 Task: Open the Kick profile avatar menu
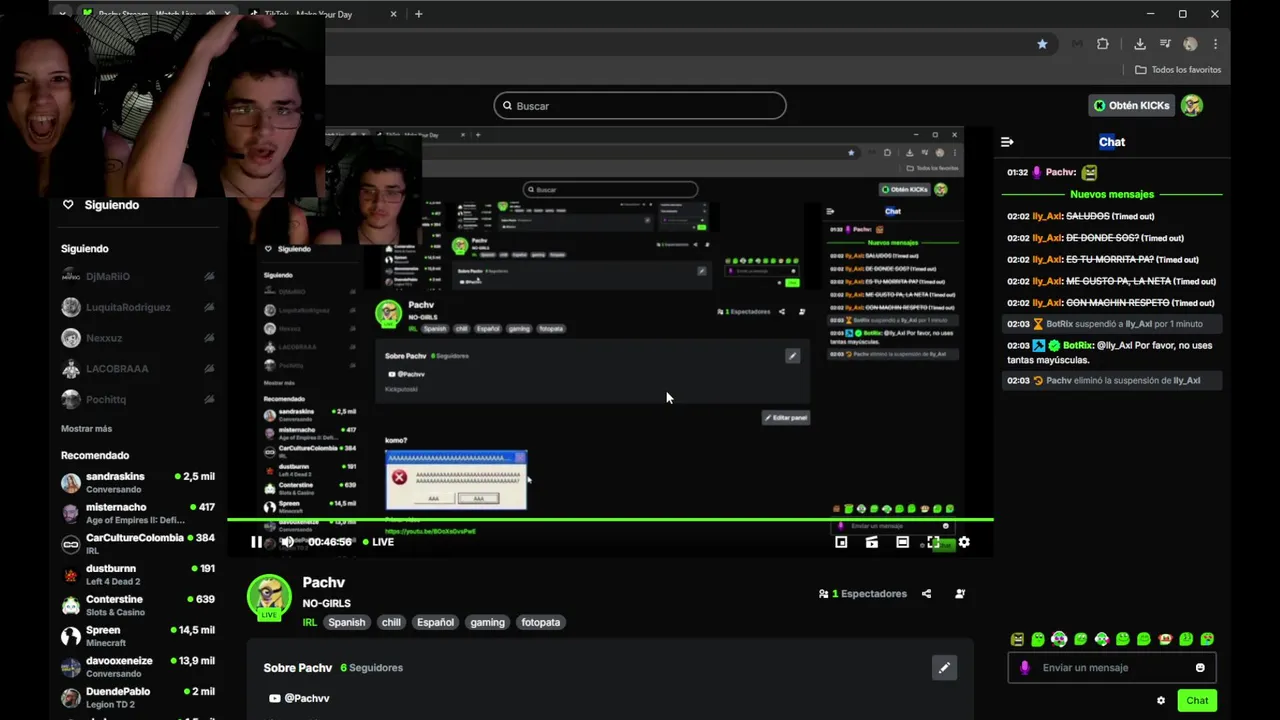pos(1192,105)
